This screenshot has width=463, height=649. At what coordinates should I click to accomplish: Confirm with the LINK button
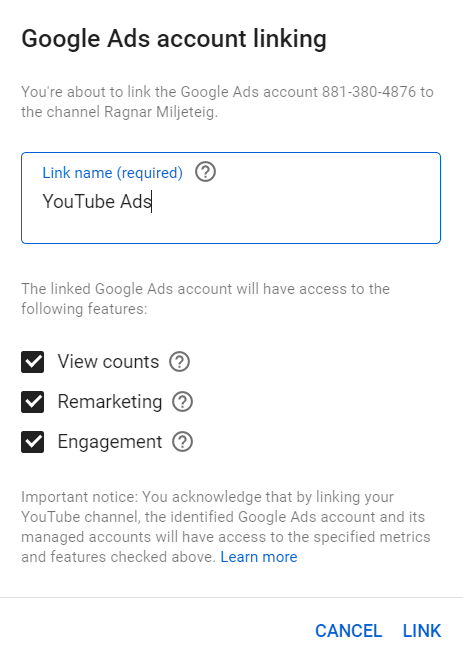(x=422, y=631)
